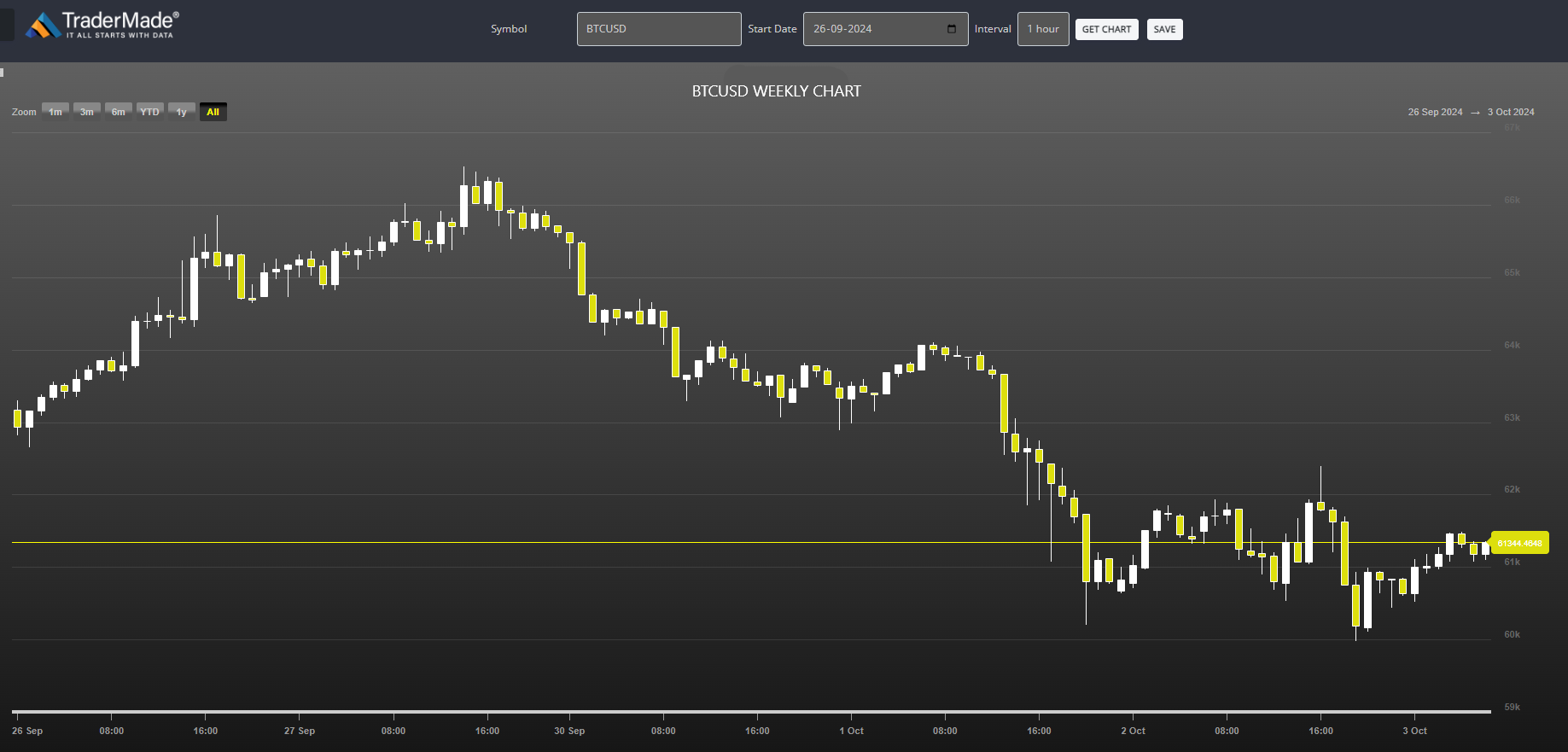
Task: Click the Start Date field showing 26-09-2024
Action: 885,29
